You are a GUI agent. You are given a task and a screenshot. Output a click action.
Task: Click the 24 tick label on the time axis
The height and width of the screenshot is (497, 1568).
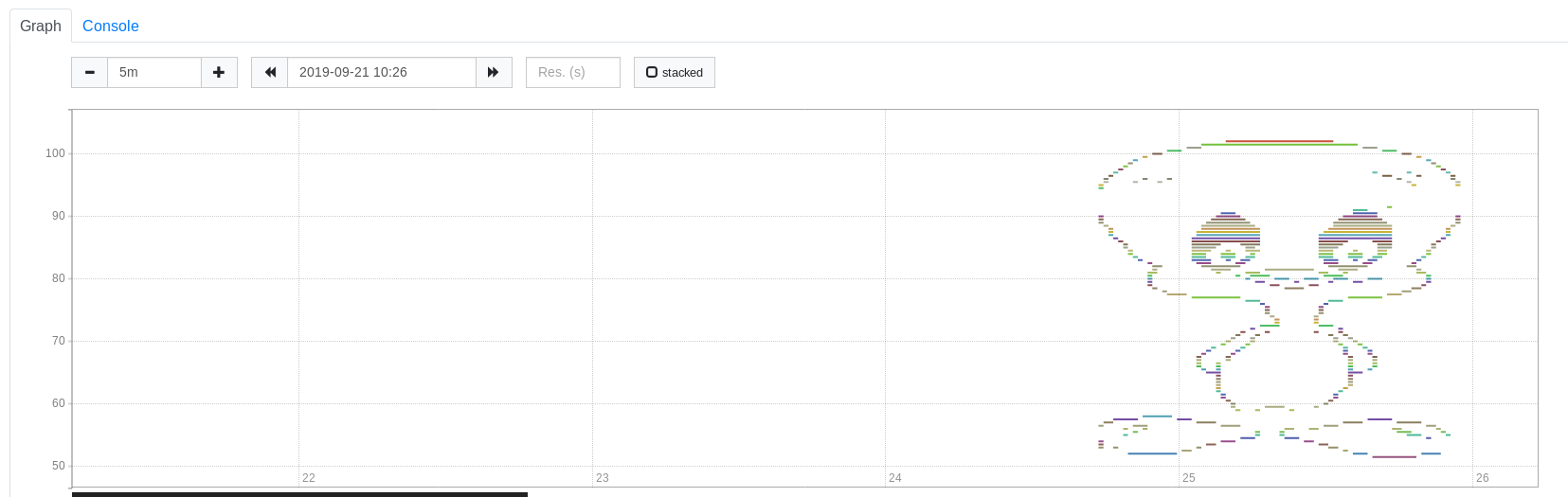pos(895,478)
